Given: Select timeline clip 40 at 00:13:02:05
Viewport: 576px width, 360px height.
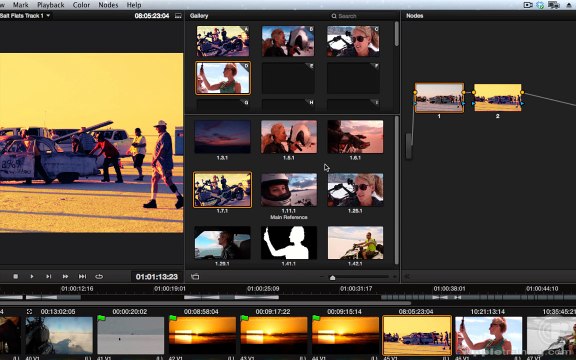Looking at the screenshot, I should point(59,335).
